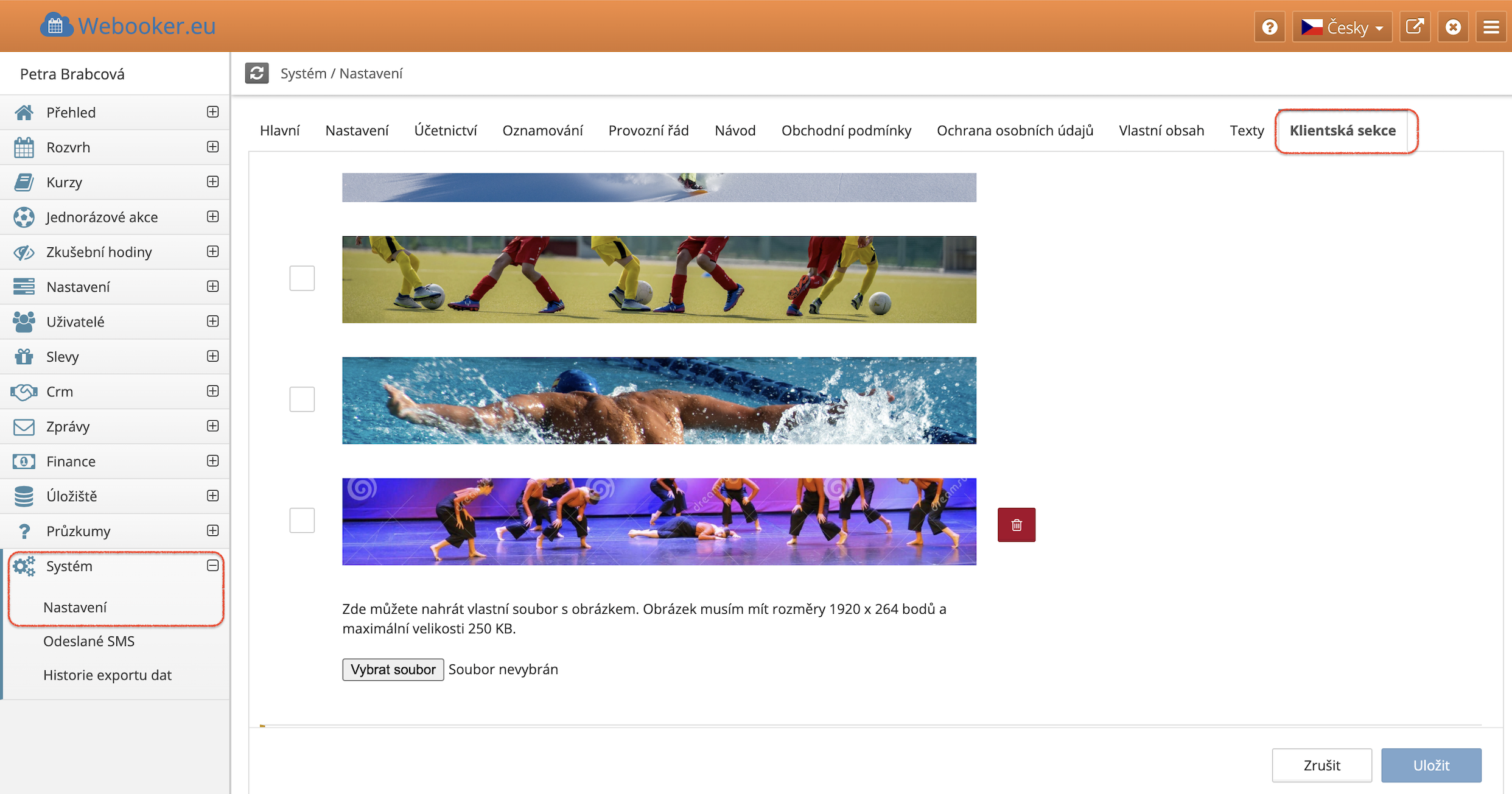Open the Obchodní podmínky tab
Screen dimensions: 1512x794
point(846,130)
